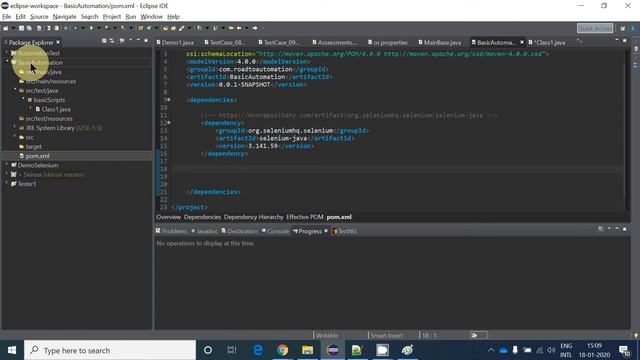
Task: Open the TestNG view tab
Action: tap(344, 231)
